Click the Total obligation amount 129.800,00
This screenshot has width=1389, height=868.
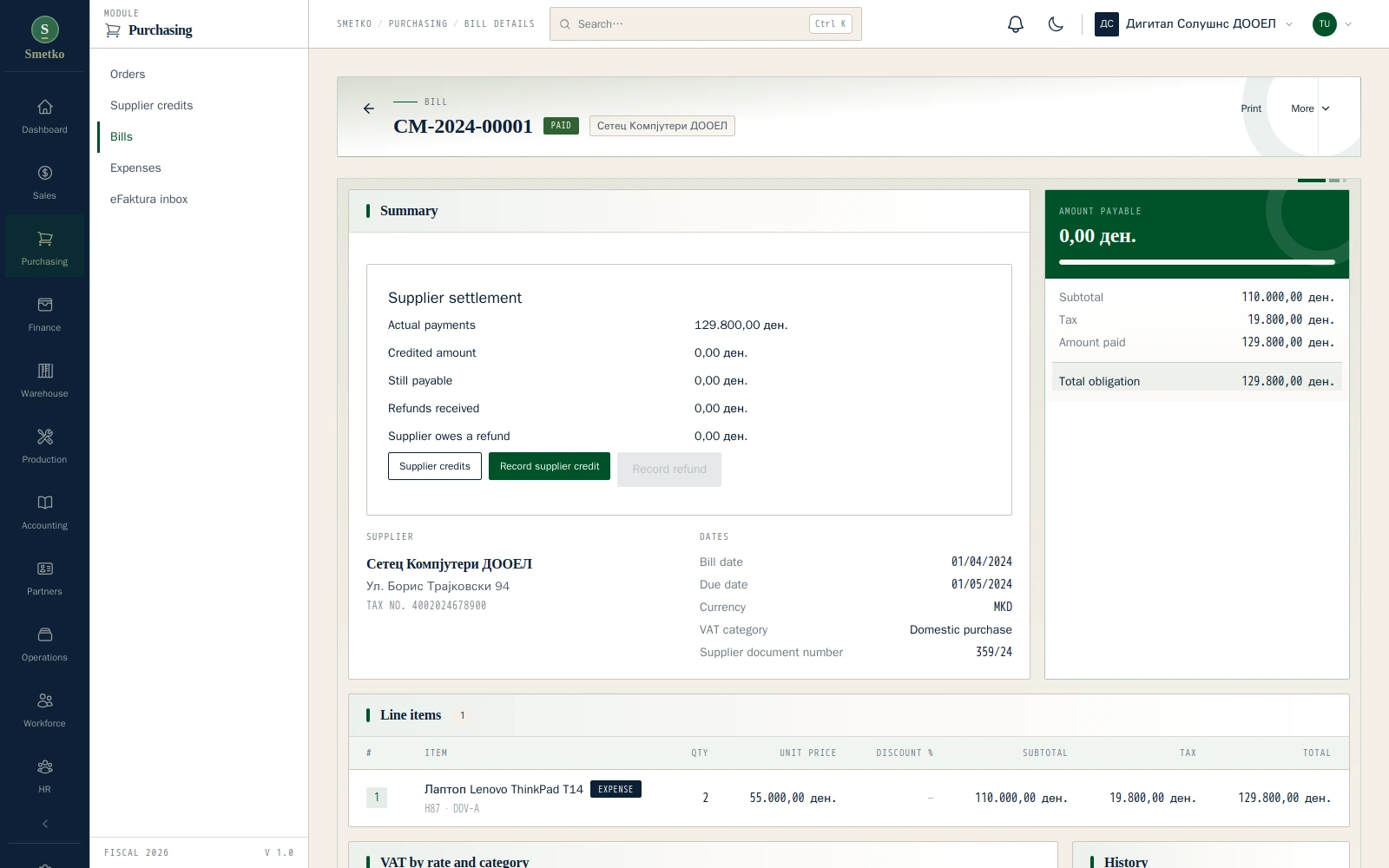(1288, 381)
